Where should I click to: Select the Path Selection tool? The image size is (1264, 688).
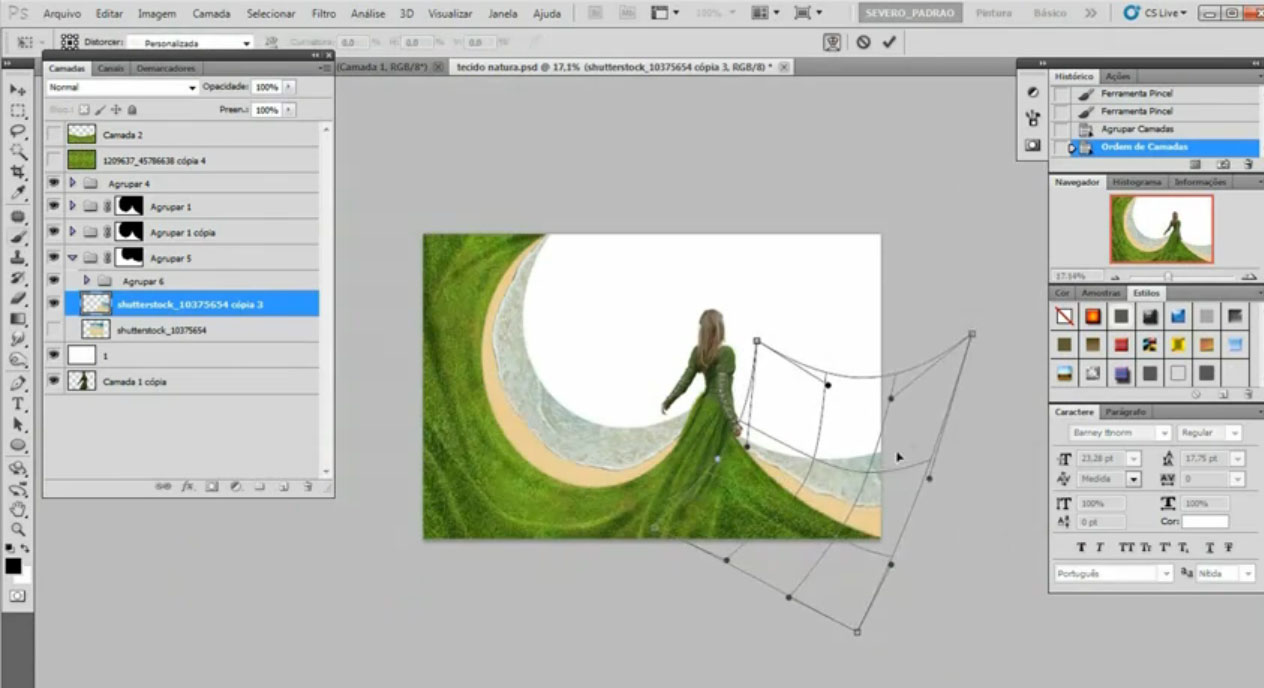(x=17, y=425)
